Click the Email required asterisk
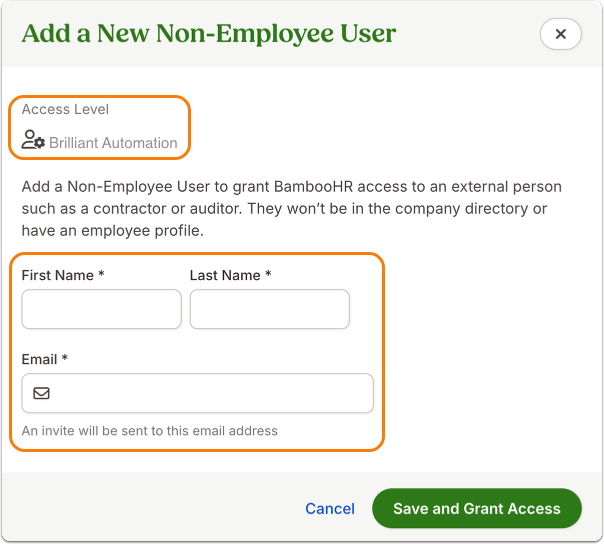Image resolution: width=604 pixels, height=544 pixels. [x=65, y=359]
